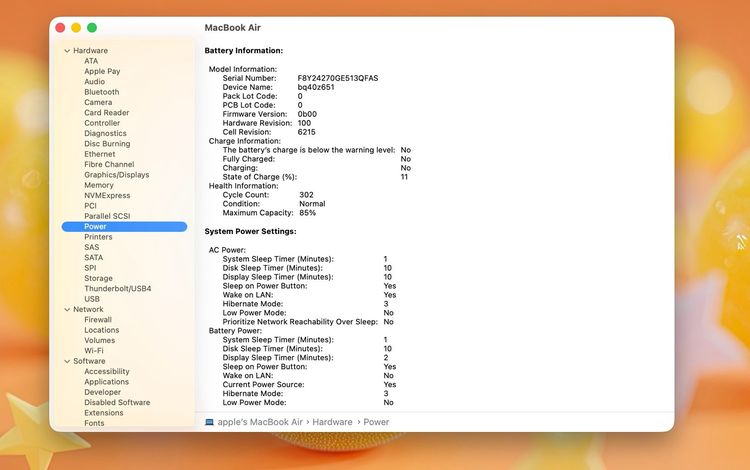
Task: Click the Battery Information heading
Action: click(x=243, y=51)
